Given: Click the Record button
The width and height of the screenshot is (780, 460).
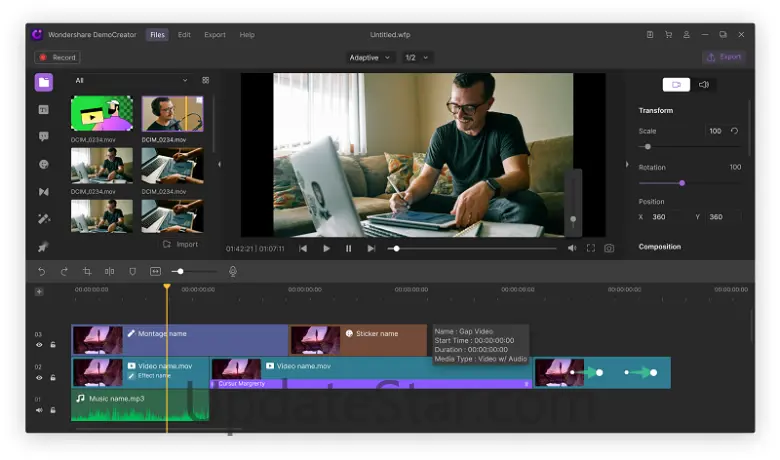Looking at the screenshot, I should click(57, 57).
